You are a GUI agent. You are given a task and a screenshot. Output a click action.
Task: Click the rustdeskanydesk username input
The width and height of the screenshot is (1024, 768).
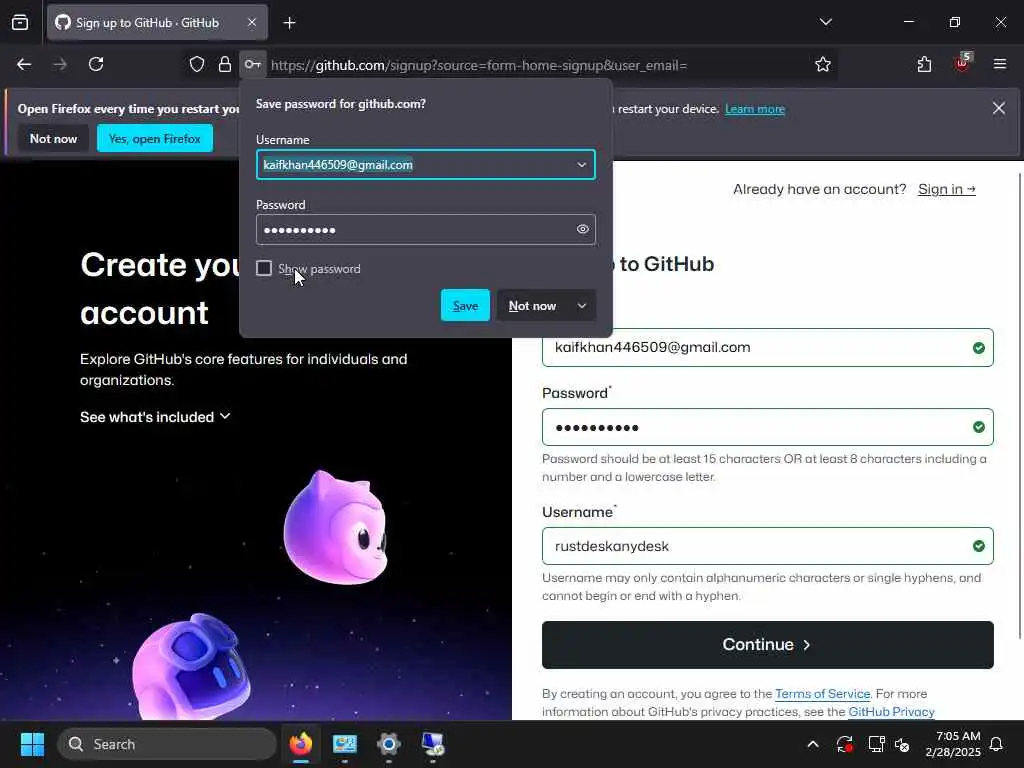click(x=767, y=546)
